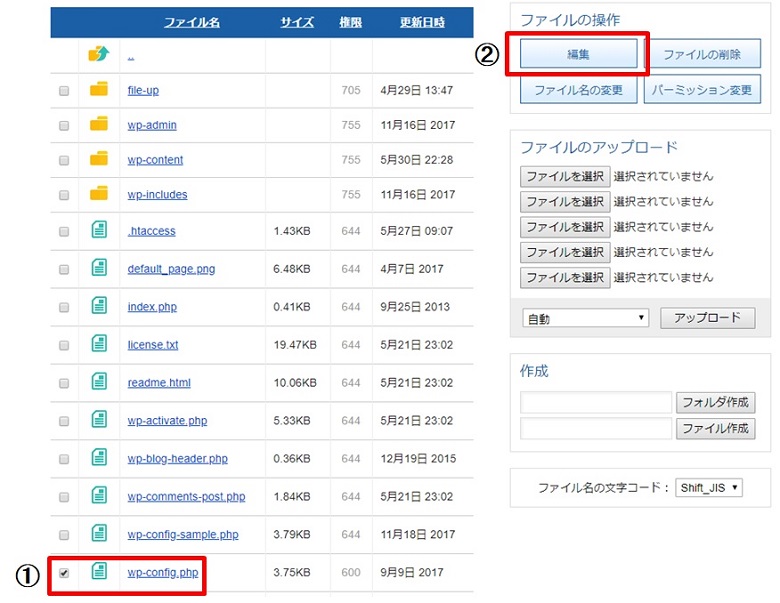The height and width of the screenshot is (603, 780).
Task: Click the file-up folder icon
Action: coord(98,89)
